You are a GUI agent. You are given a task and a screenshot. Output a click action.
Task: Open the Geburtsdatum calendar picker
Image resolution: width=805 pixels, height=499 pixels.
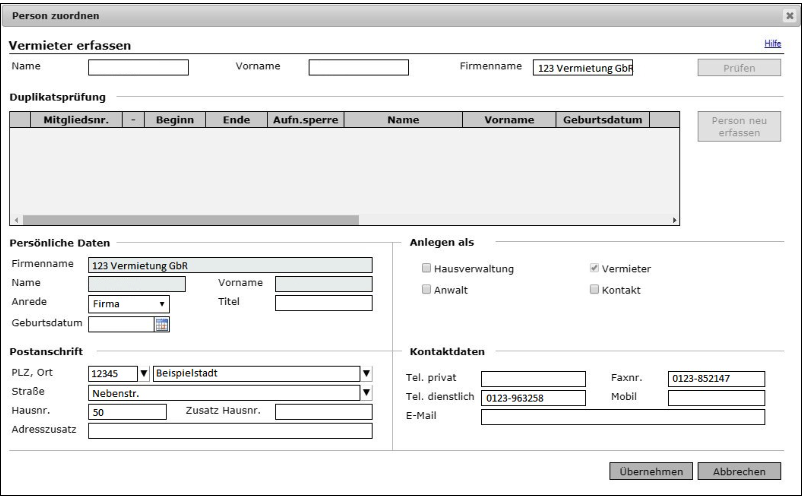162,324
